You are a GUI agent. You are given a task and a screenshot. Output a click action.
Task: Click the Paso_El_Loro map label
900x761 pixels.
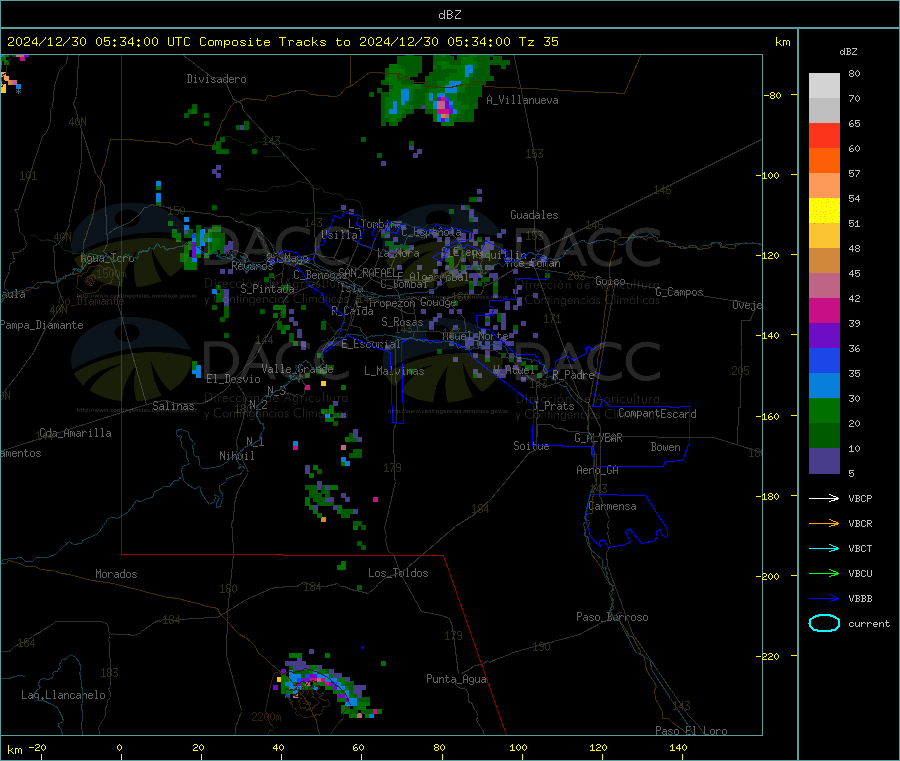(691, 731)
